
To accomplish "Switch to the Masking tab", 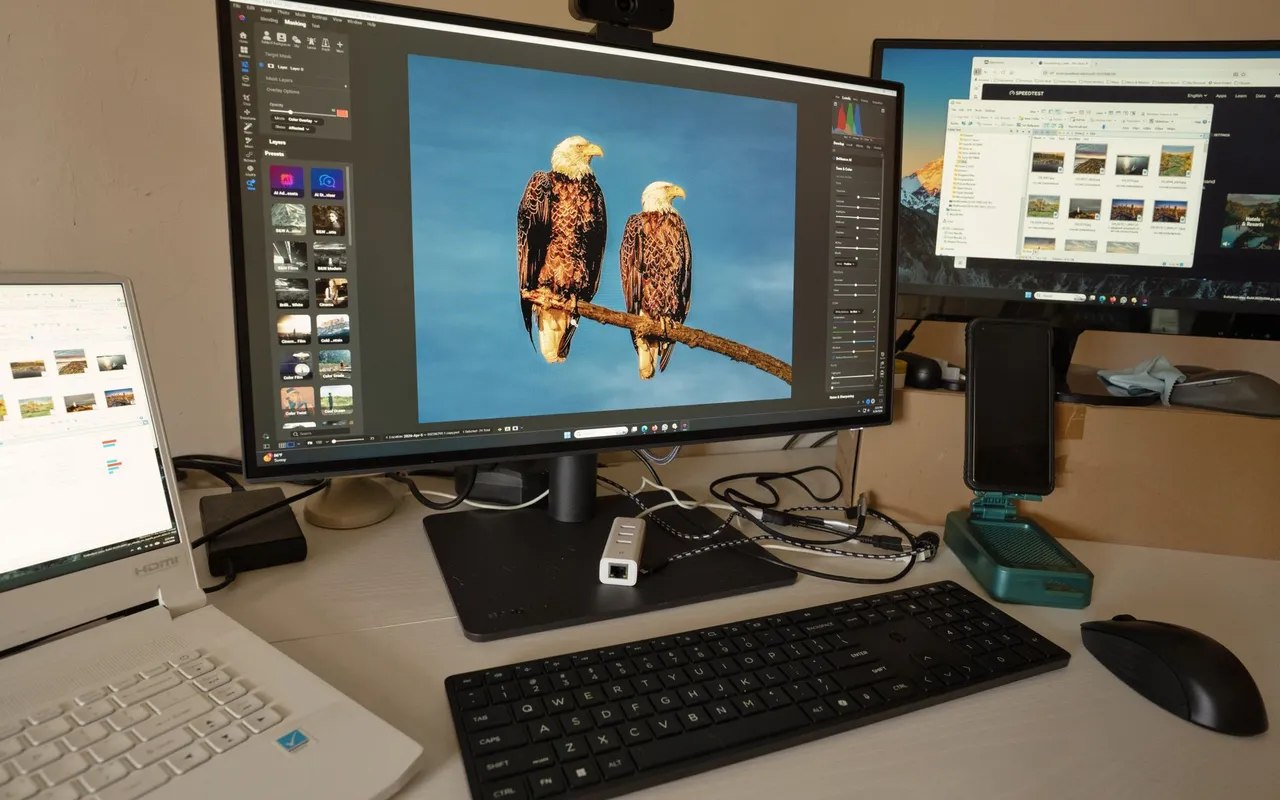I will point(295,24).
